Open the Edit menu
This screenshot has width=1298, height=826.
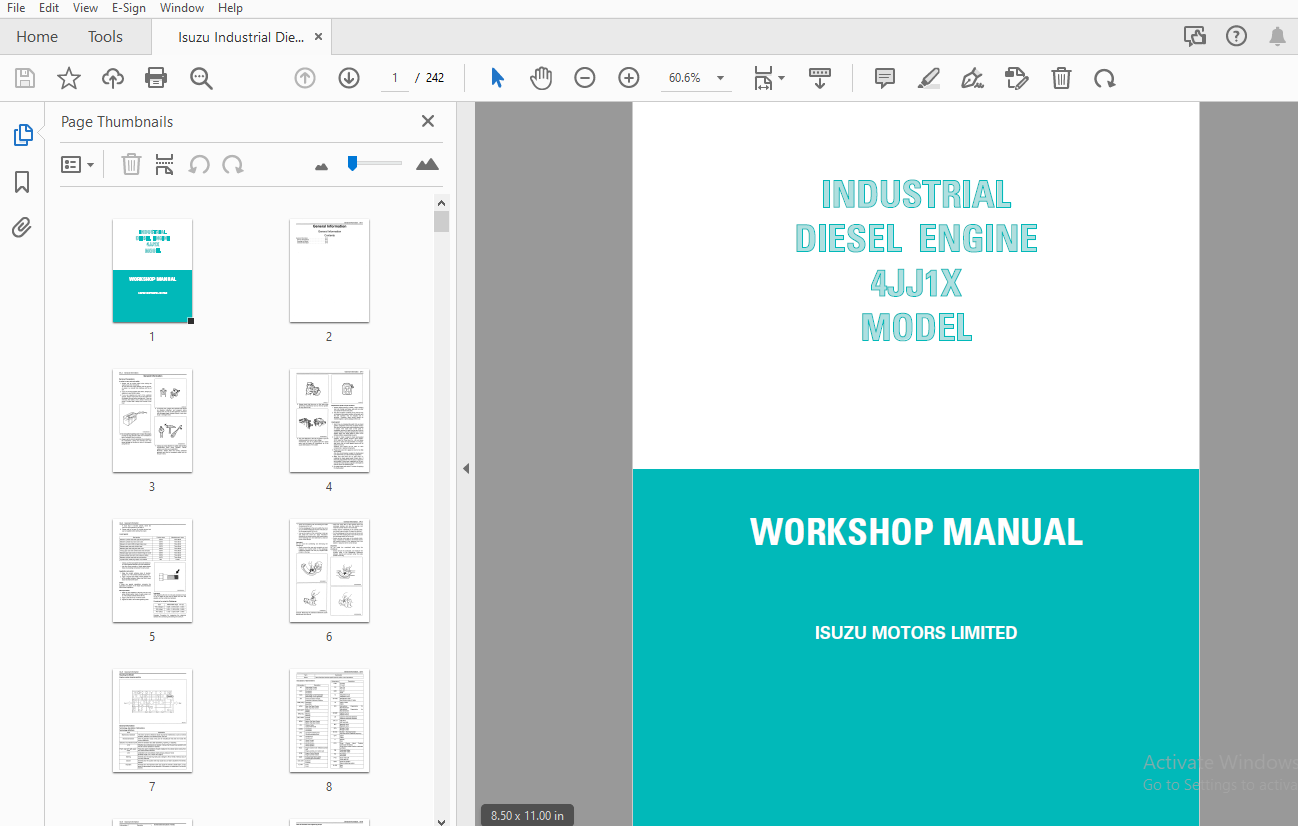click(x=49, y=8)
